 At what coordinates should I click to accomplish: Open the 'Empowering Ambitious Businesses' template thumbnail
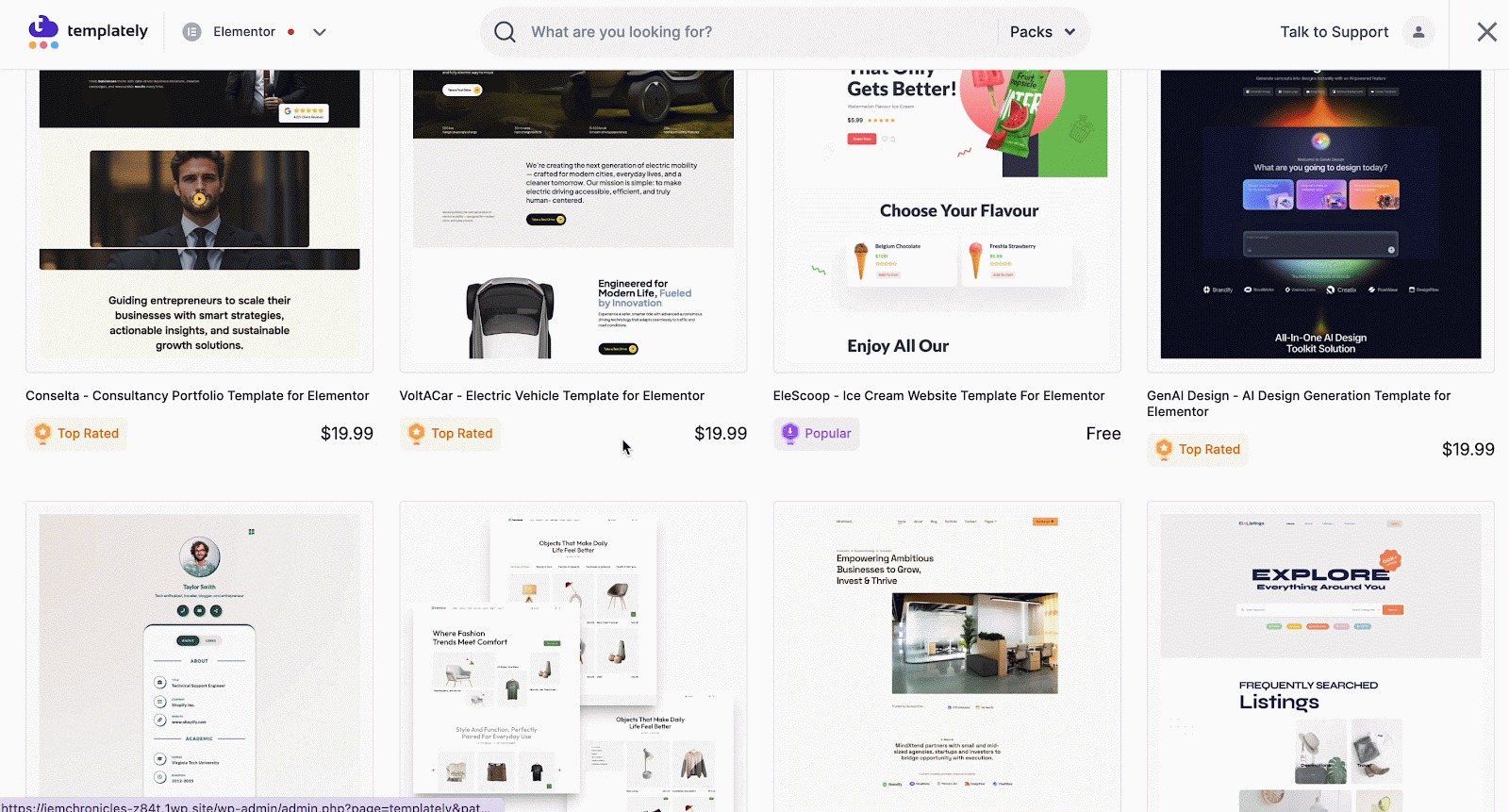[947, 656]
